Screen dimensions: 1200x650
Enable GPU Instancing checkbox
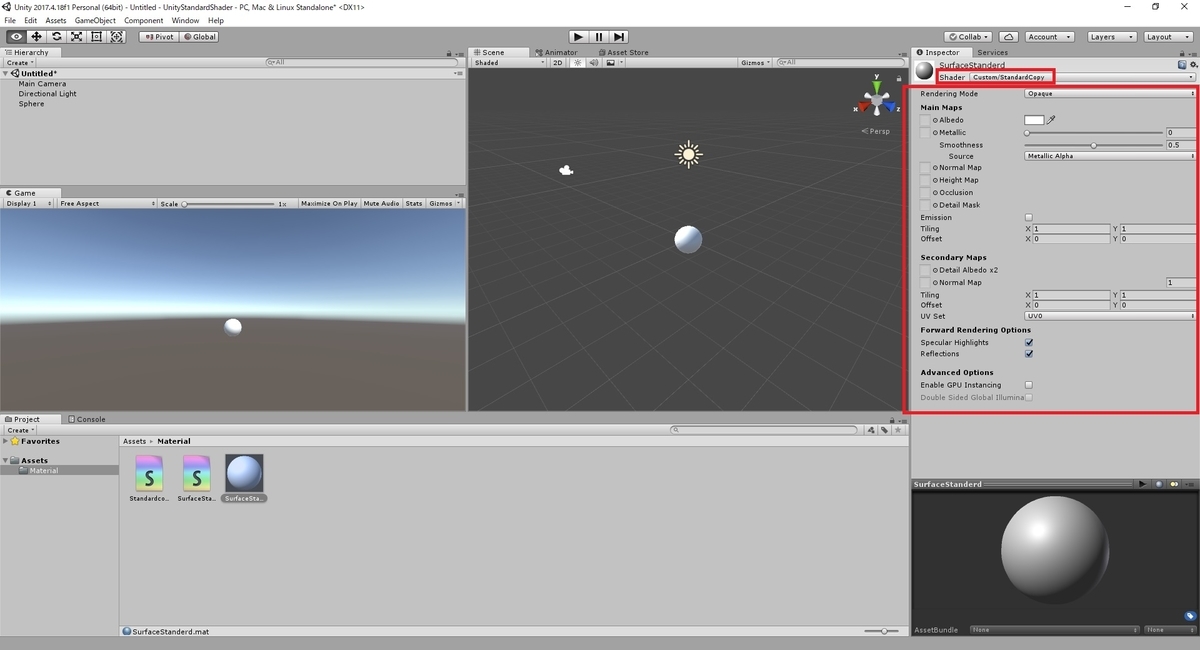click(x=1029, y=385)
